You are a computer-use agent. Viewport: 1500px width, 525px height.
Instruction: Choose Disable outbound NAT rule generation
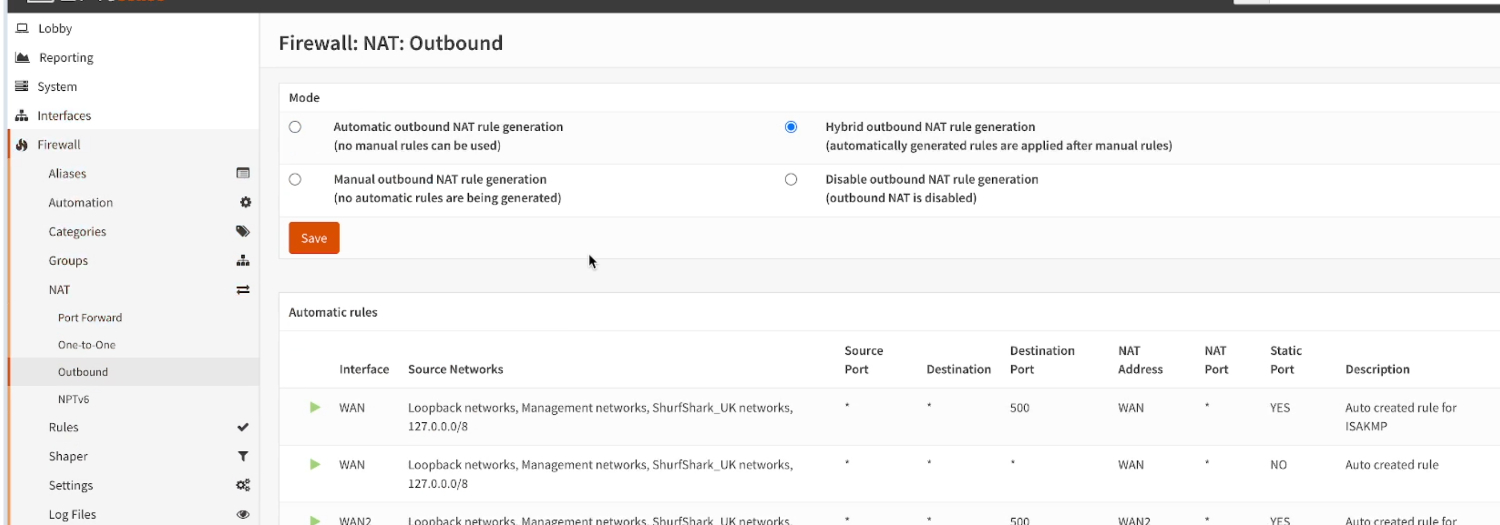click(791, 180)
